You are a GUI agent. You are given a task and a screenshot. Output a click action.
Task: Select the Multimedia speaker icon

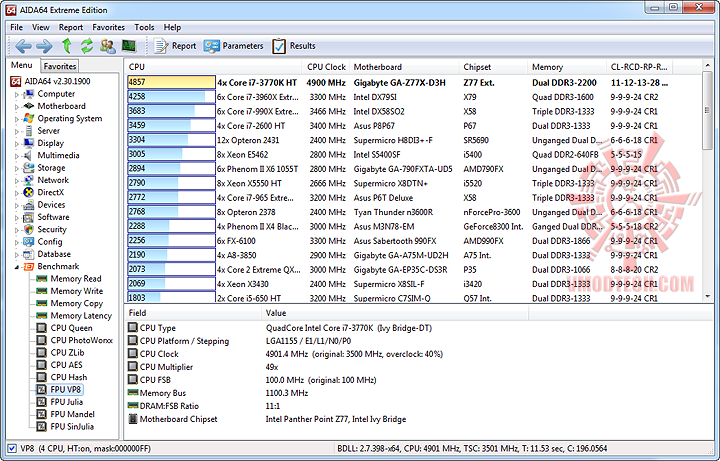click(x=29, y=156)
